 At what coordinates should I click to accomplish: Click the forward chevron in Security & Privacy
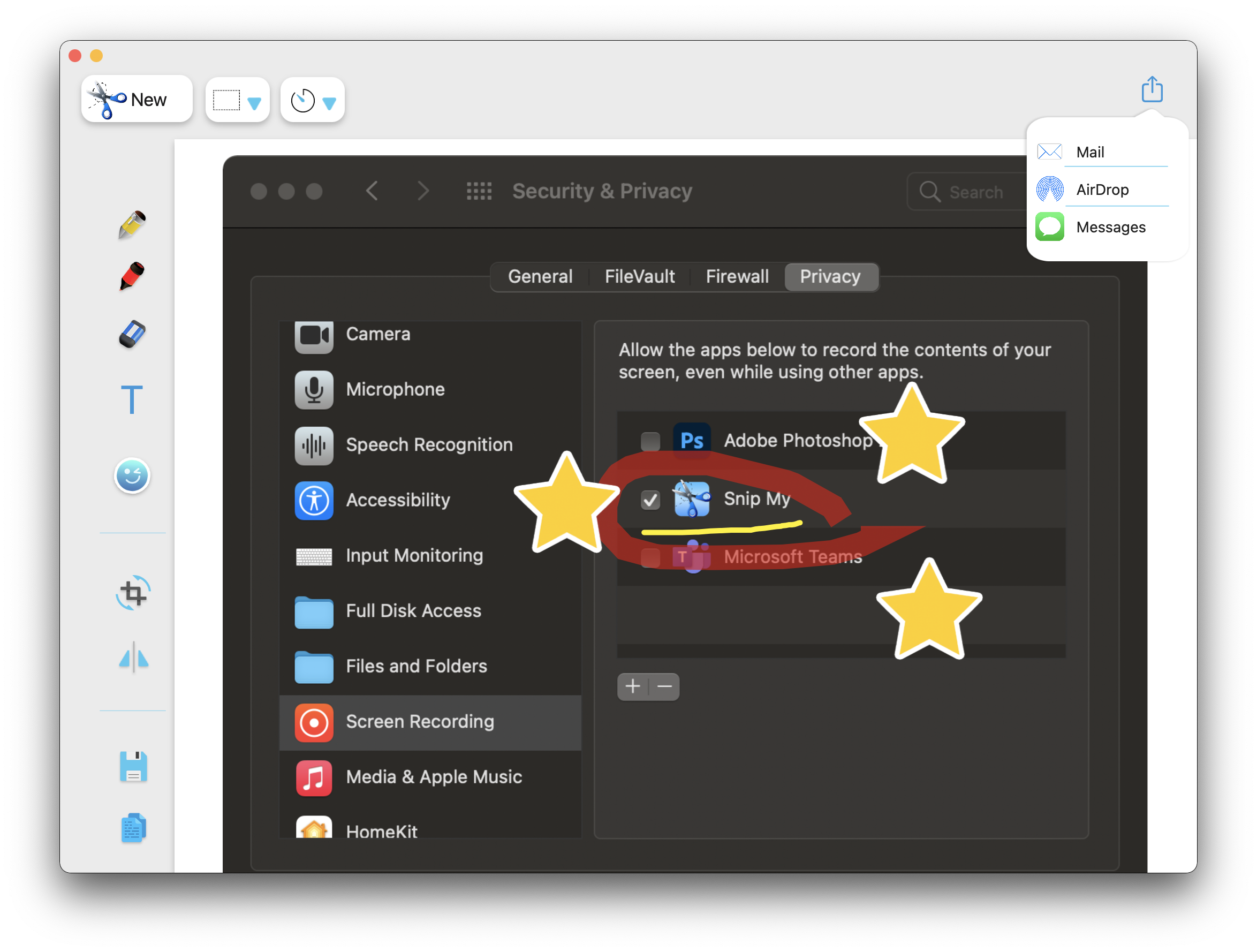click(x=423, y=191)
